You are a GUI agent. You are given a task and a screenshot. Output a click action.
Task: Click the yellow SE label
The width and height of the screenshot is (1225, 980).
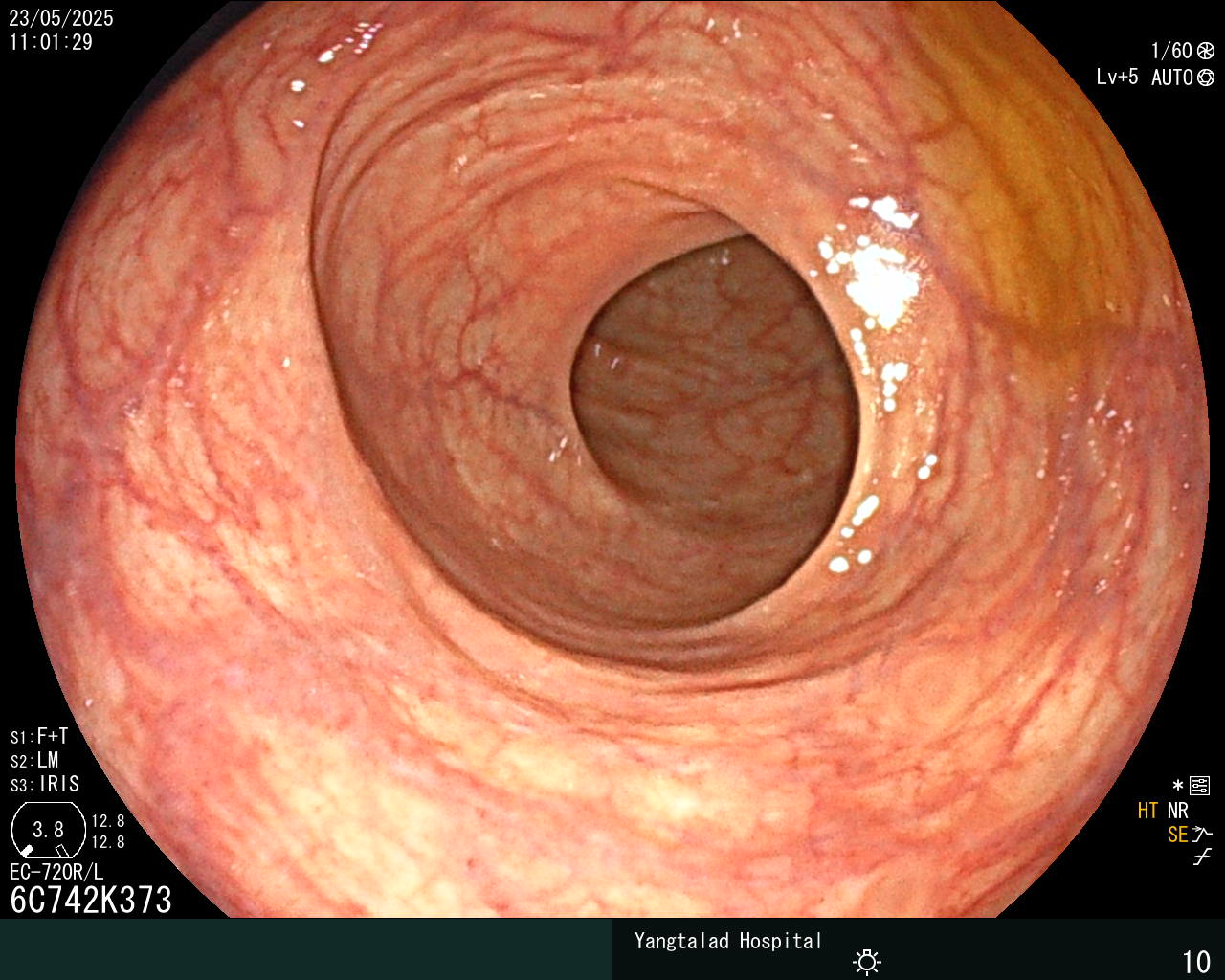pyautogui.click(x=1177, y=835)
